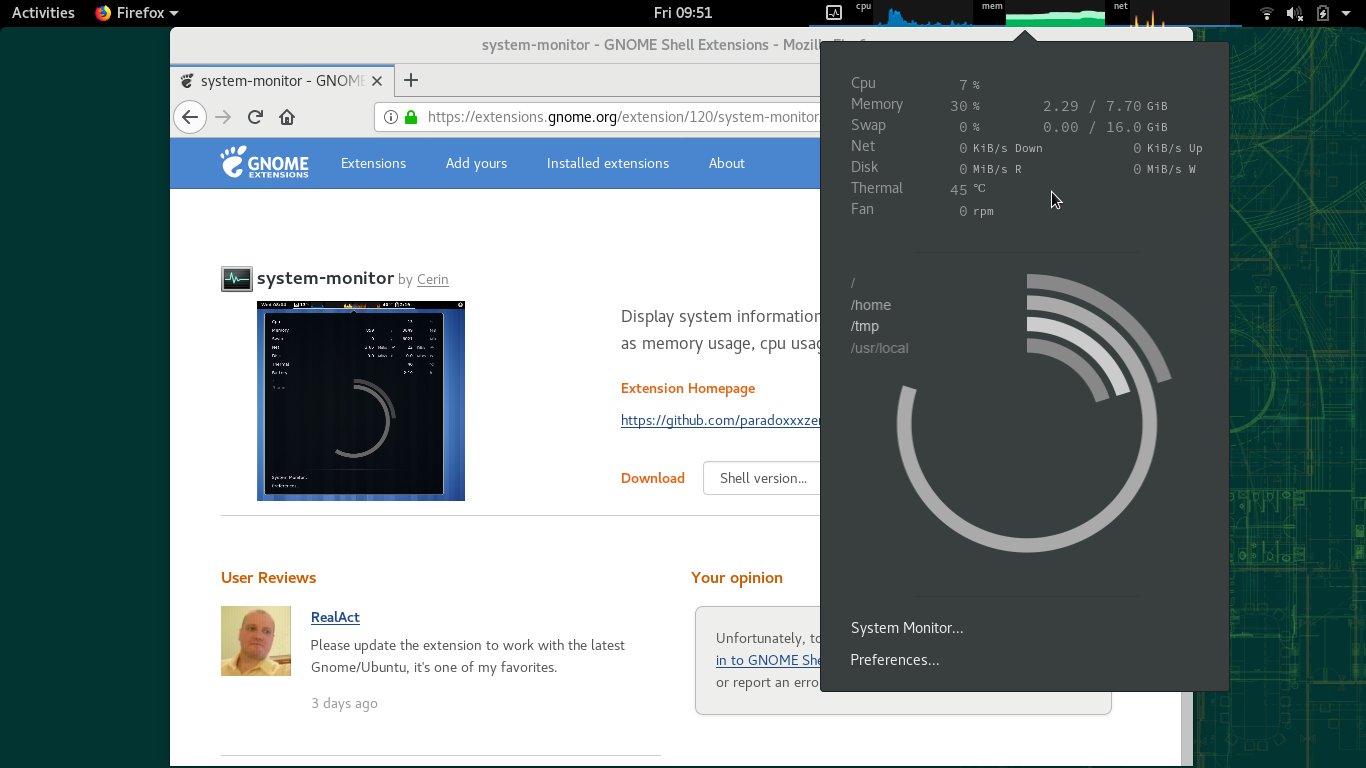Open the Activities overview

[x=43, y=13]
